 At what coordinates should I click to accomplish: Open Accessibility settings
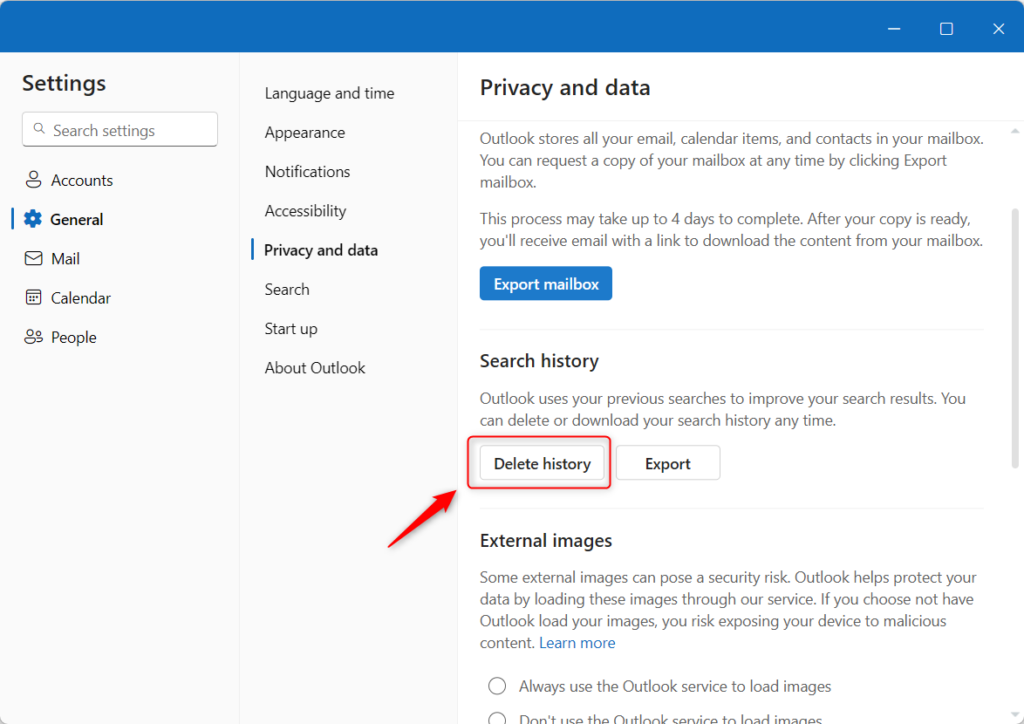click(x=305, y=211)
